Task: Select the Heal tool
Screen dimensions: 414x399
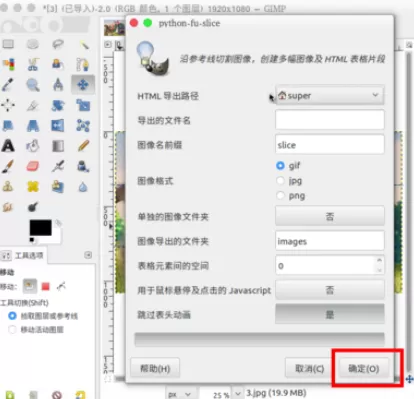Action: click(x=33, y=187)
